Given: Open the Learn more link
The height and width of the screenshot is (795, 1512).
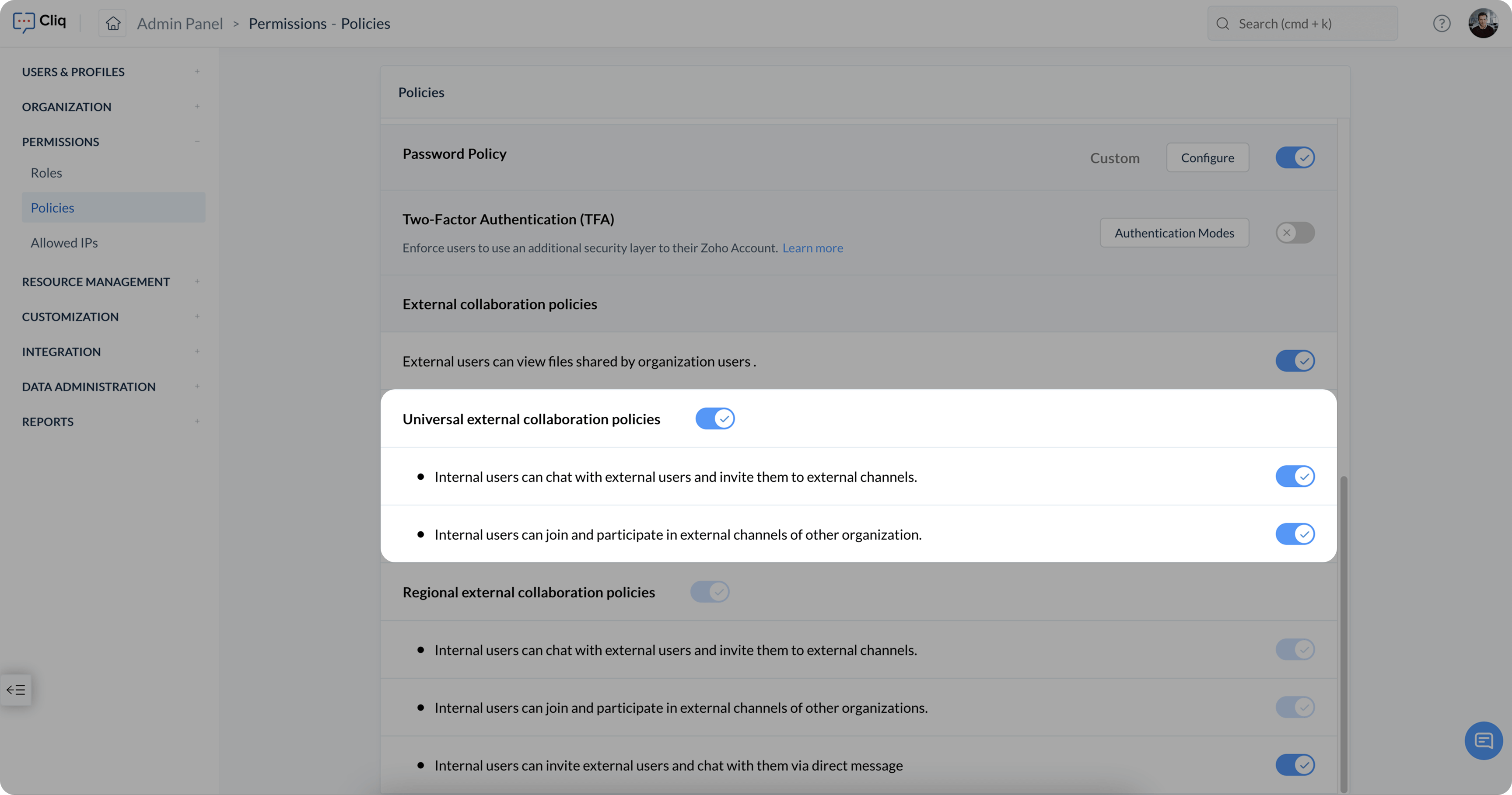Looking at the screenshot, I should point(812,248).
